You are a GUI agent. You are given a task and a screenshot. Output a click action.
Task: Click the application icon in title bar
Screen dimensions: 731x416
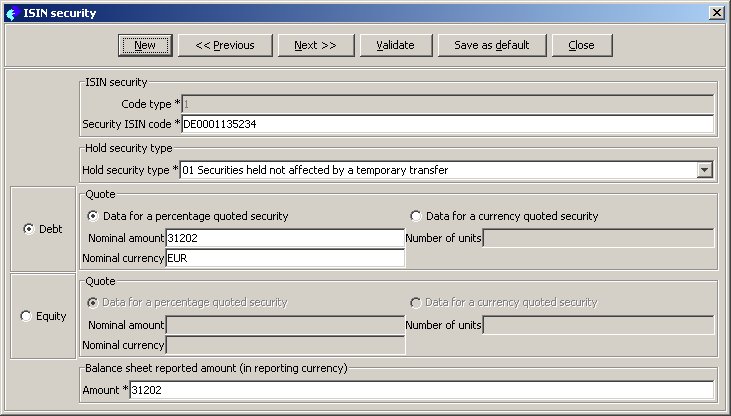click(x=11, y=12)
